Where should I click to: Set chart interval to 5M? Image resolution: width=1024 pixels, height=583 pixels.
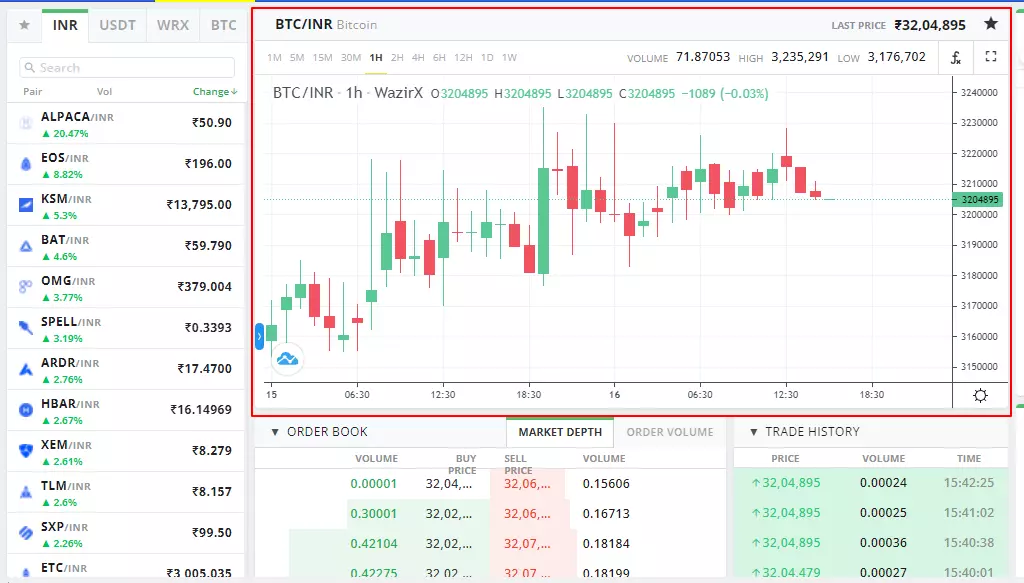297,57
